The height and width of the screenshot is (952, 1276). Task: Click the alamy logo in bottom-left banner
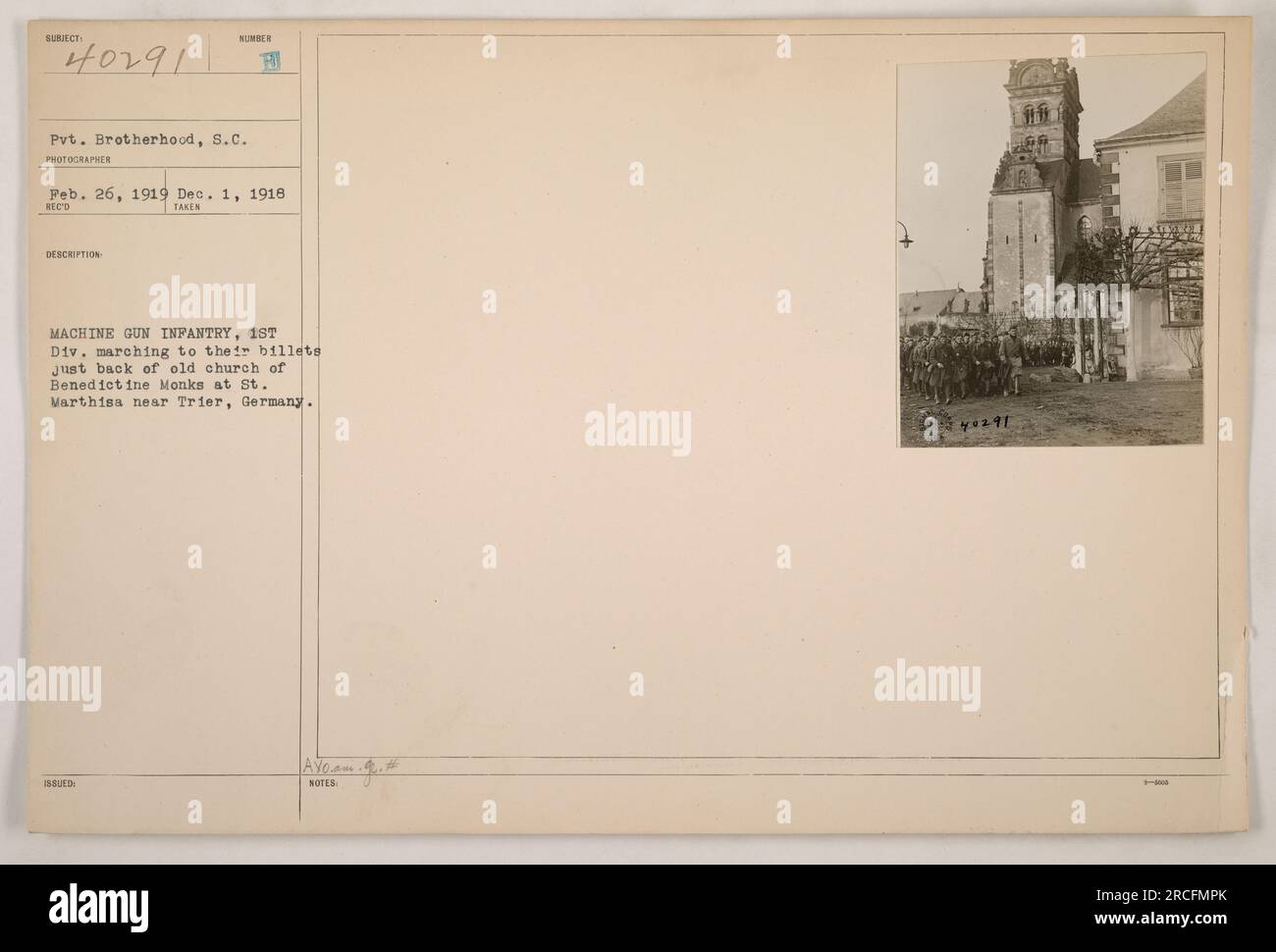(99, 909)
